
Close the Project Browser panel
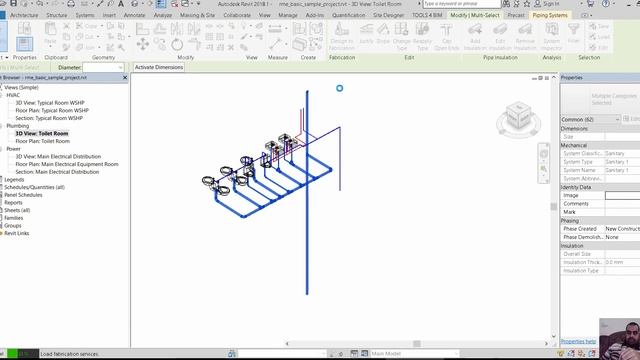point(125,78)
